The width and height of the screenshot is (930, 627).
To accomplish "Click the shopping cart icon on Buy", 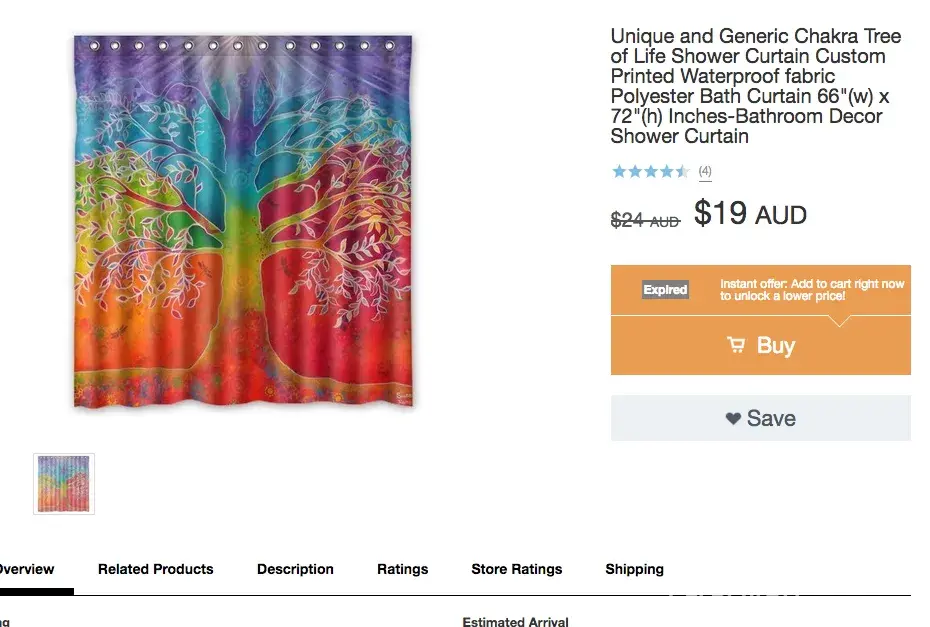I will tap(736, 346).
